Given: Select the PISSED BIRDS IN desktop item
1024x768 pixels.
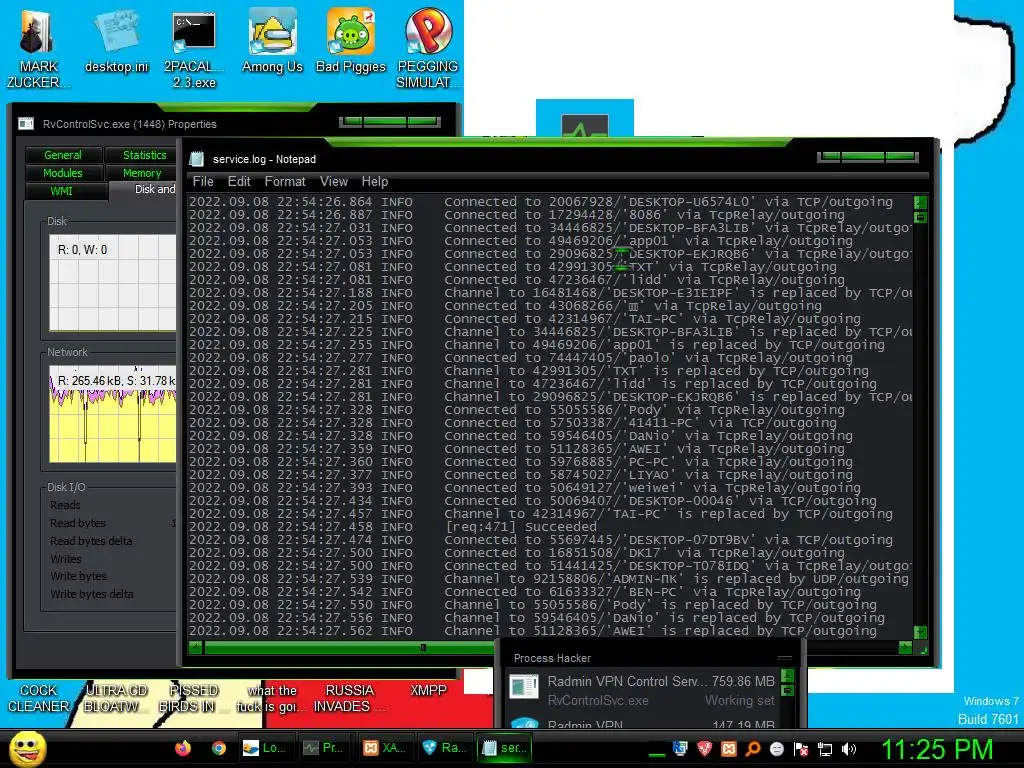Looking at the screenshot, I should 194,698.
